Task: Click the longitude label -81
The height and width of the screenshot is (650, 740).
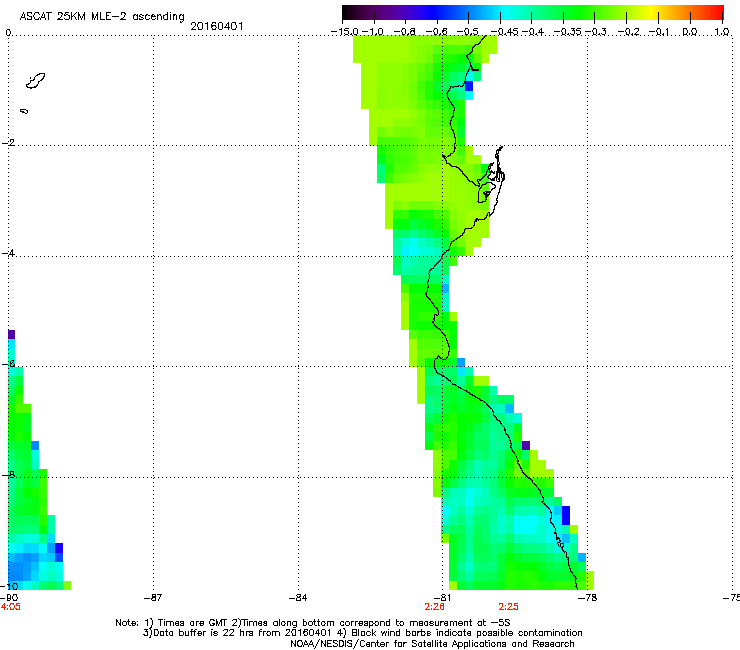Action: tap(443, 598)
